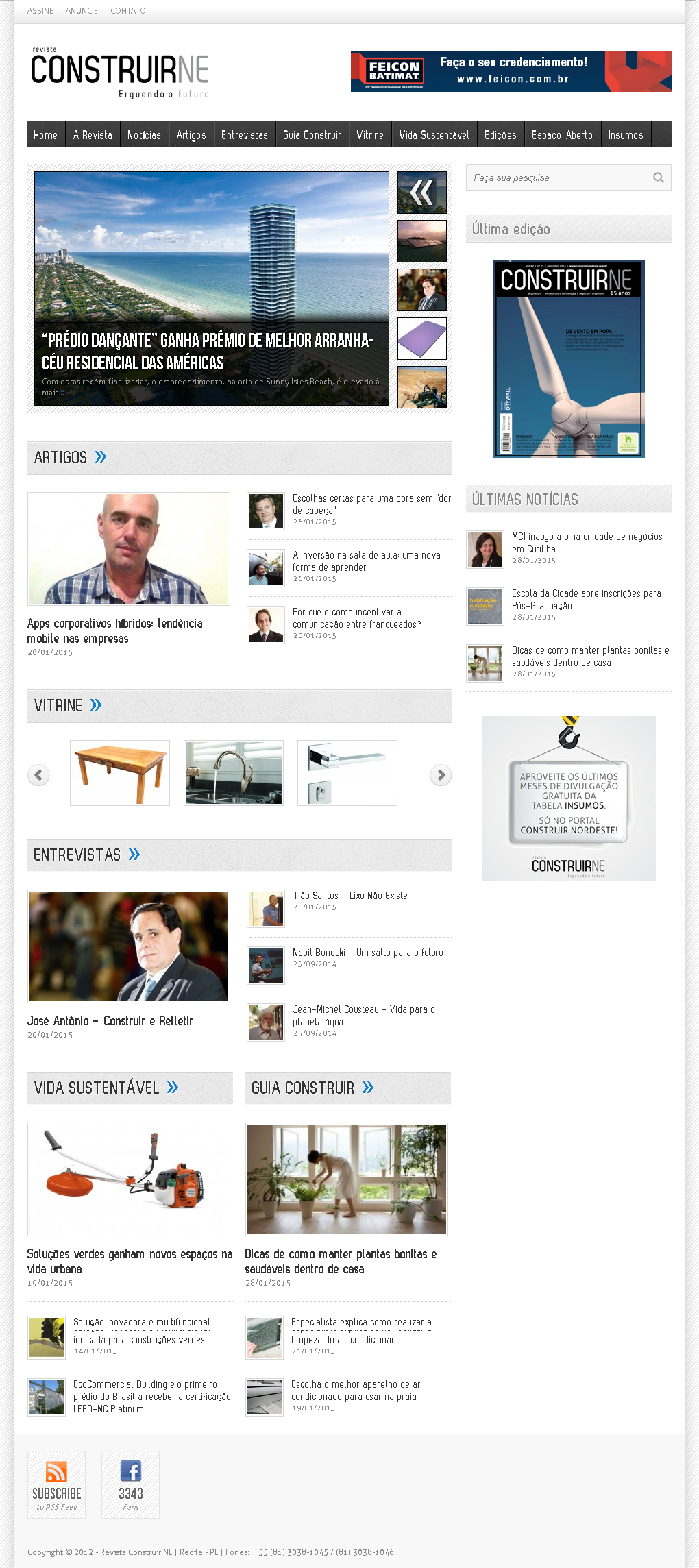699x1568 pixels.
Task: Click the Vitrine heading double-chevron
Action: [96, 705]
